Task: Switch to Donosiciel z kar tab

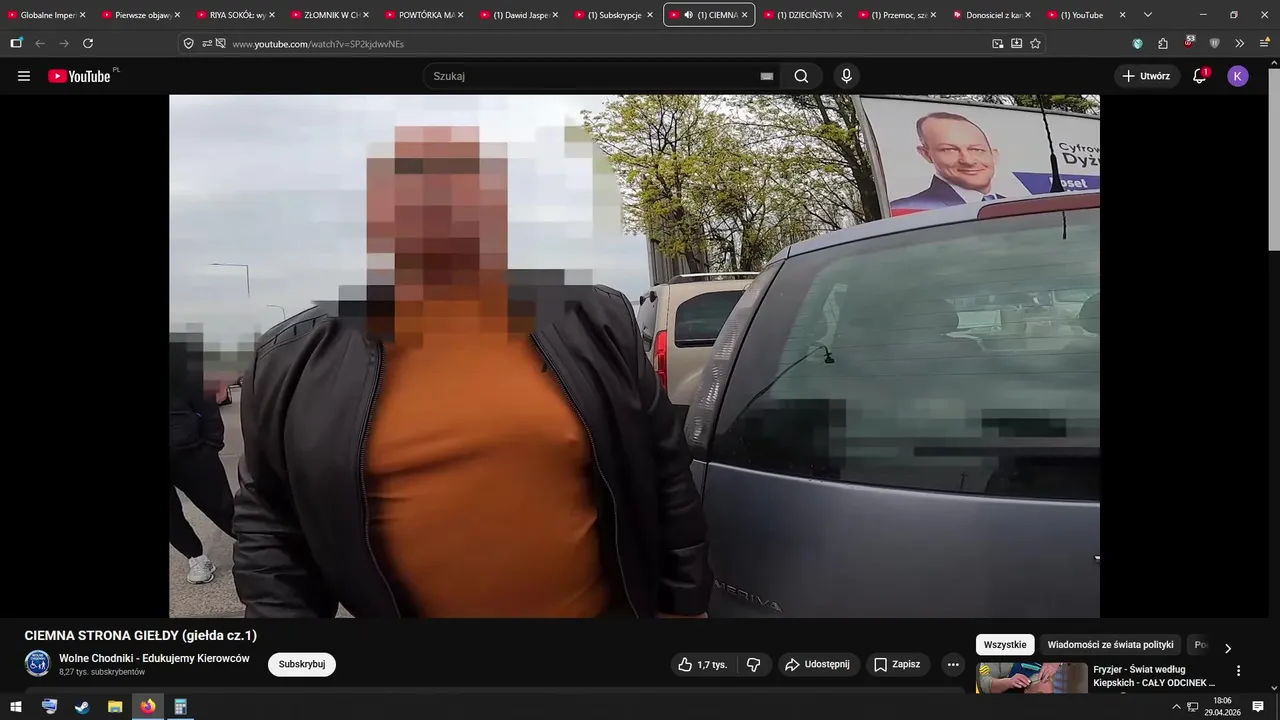Action: coord(991,15)
